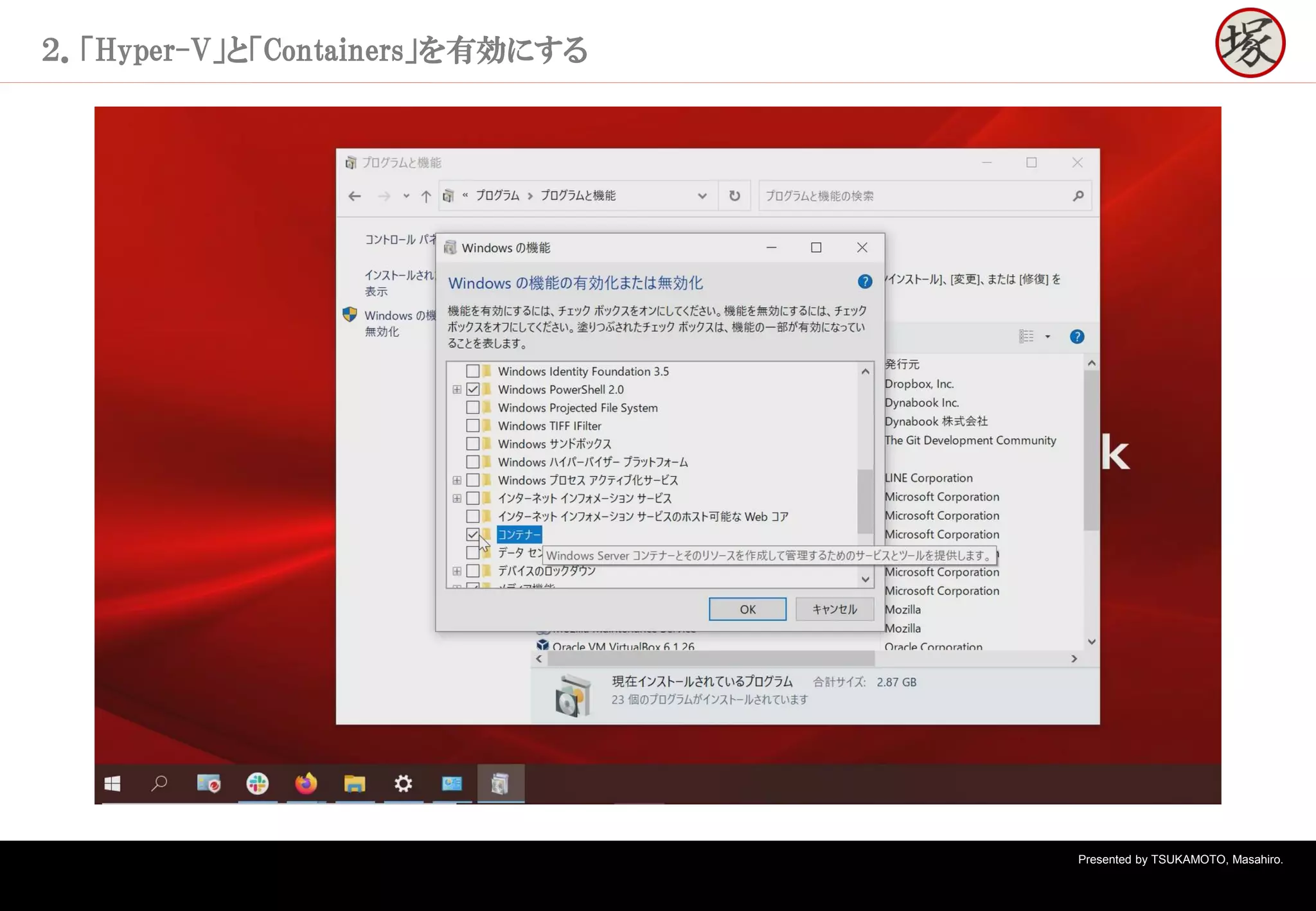Click インストールされた更新 sidebar link

(x=399, y=283)
